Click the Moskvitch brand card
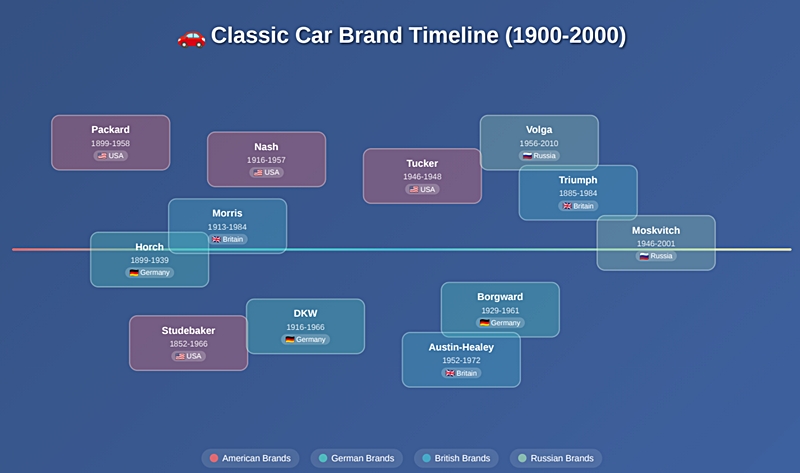Screen dimensions: 800x473 [x=656, y=243]
